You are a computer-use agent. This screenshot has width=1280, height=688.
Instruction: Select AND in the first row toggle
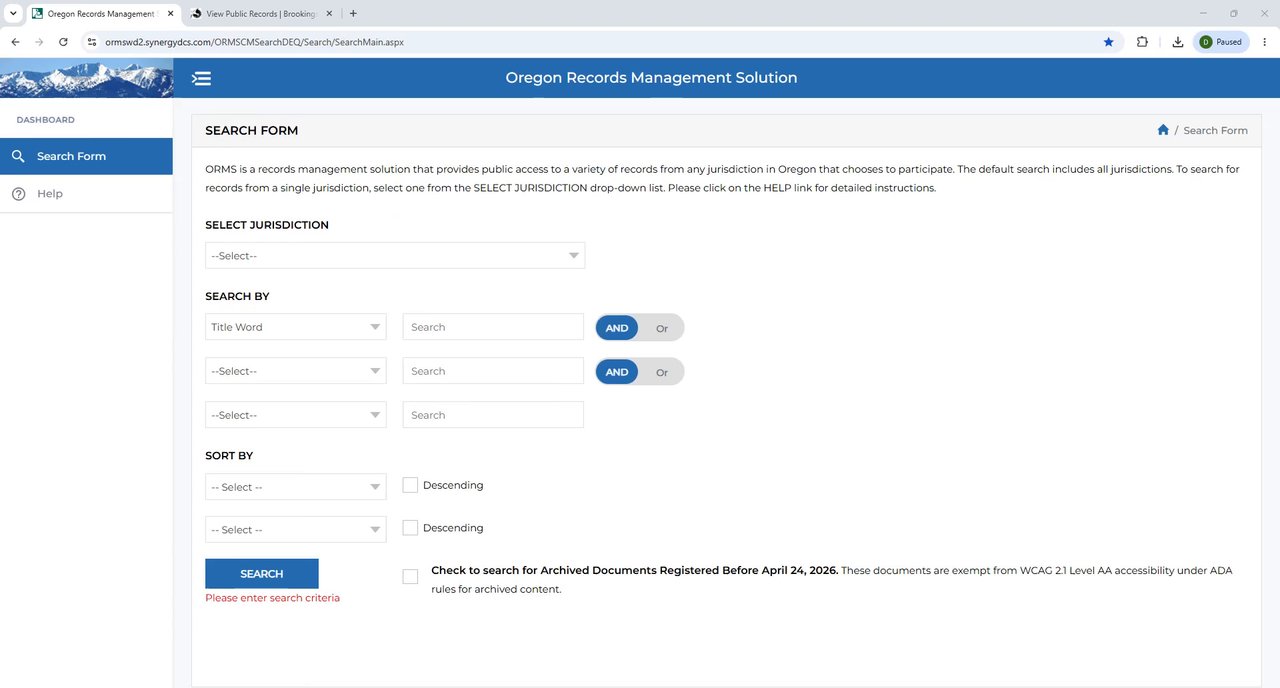point(617,328)
